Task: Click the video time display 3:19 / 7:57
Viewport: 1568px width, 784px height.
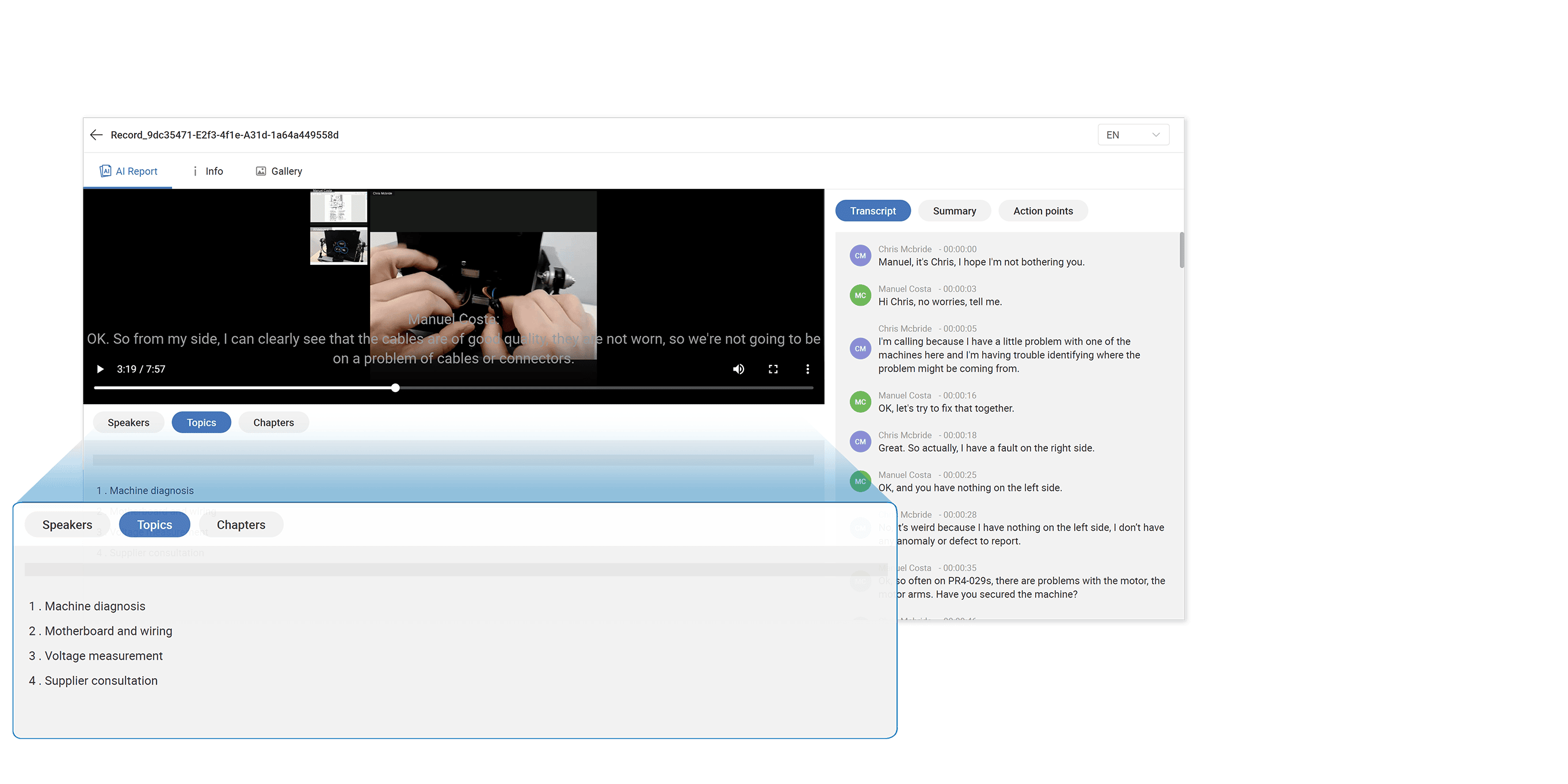Action: [x=140, y=369]
